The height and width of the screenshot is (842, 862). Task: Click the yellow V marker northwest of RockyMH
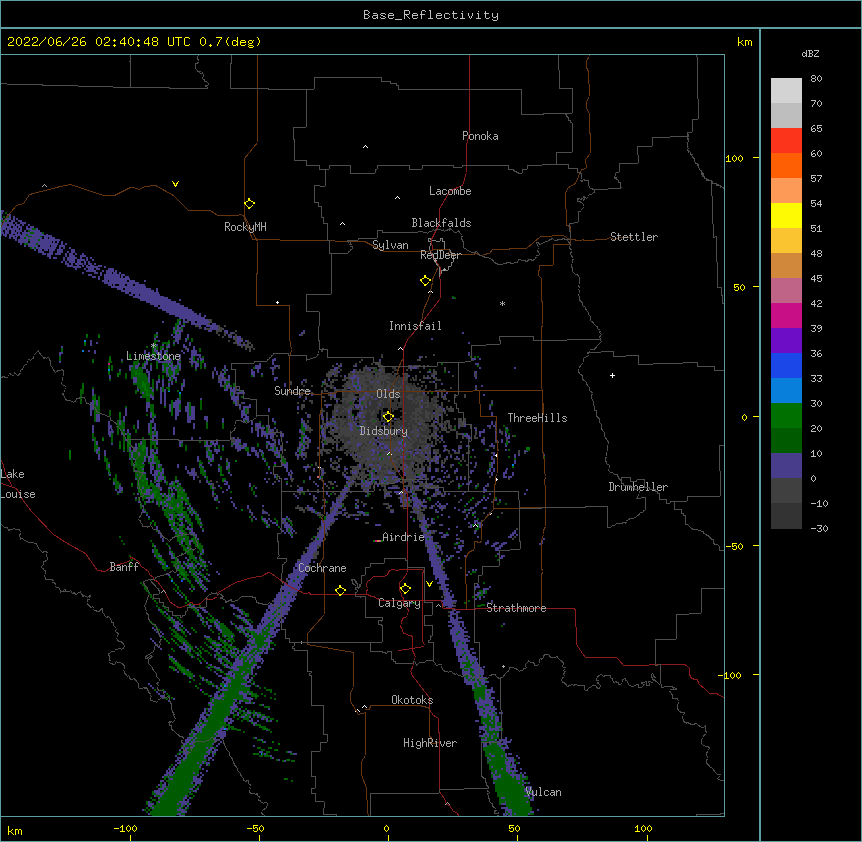point(175,184)
